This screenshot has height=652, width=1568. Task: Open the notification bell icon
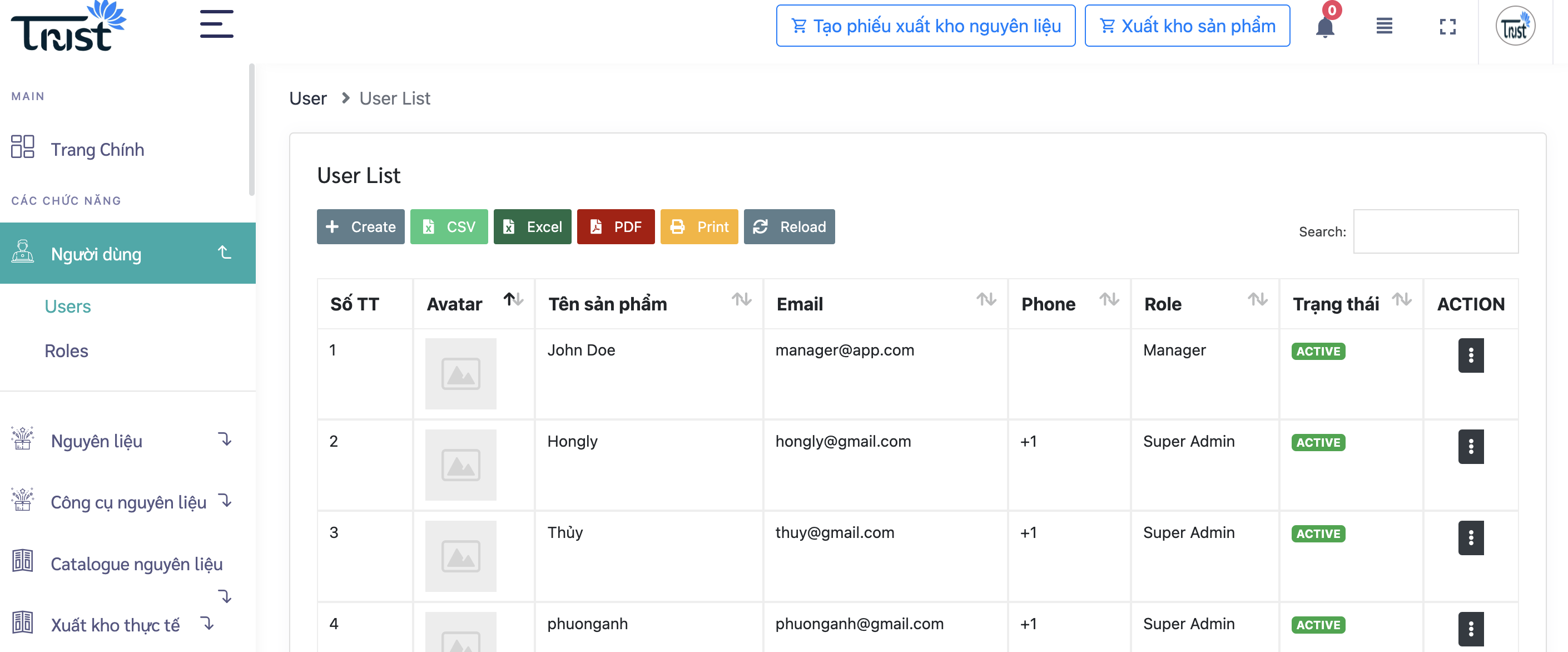pos(1325,27)
